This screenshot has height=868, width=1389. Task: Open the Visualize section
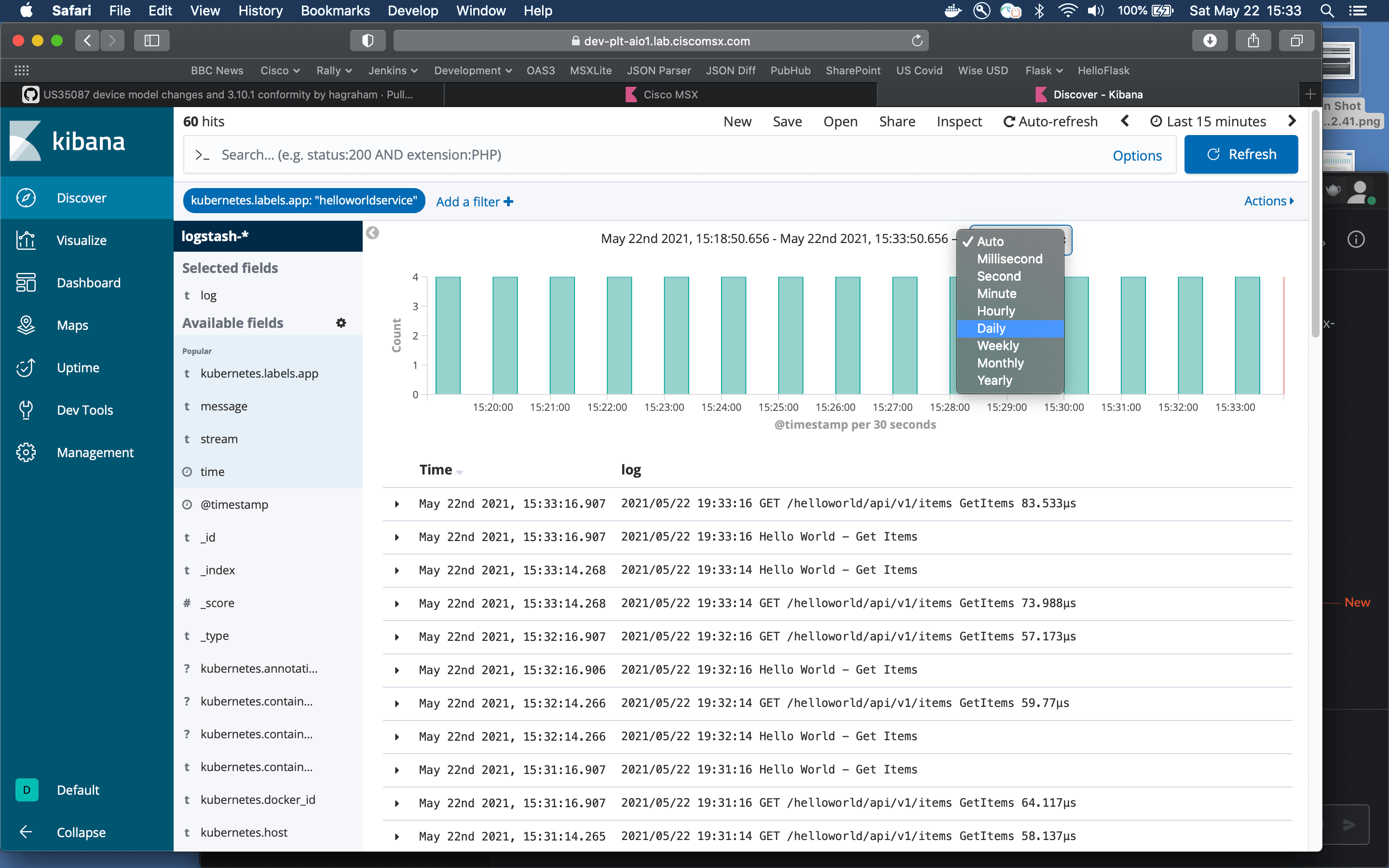82,240
